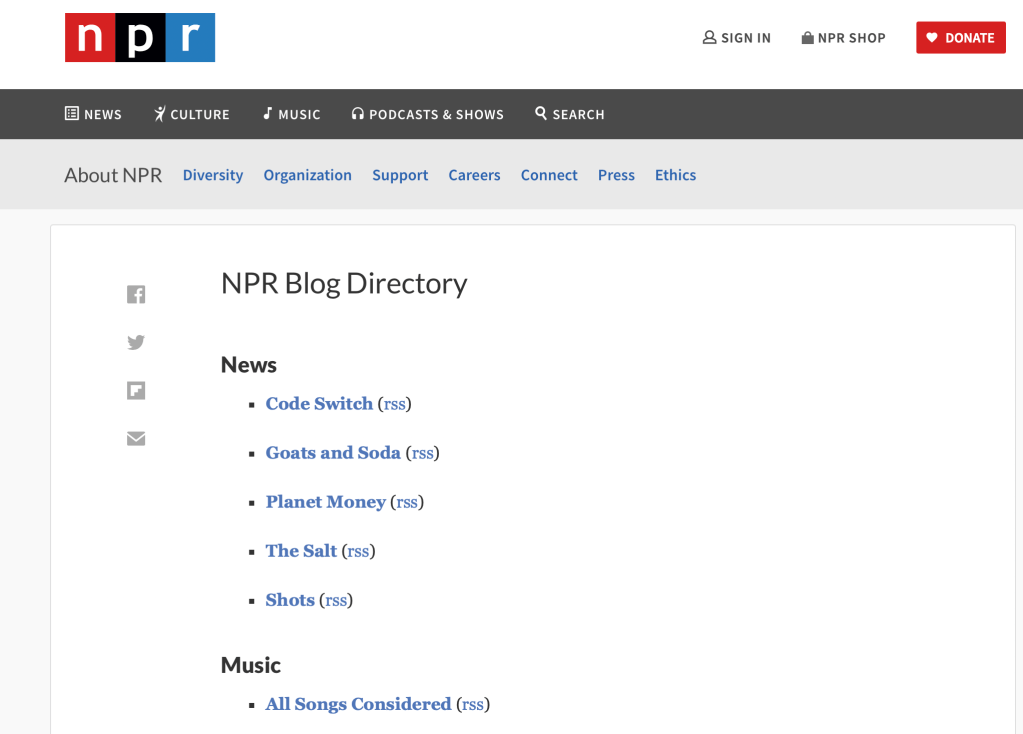The width and height of the screenshot is (1023, 734).
Task: Click the About NPR heading
Action: [x=113, y=175]
